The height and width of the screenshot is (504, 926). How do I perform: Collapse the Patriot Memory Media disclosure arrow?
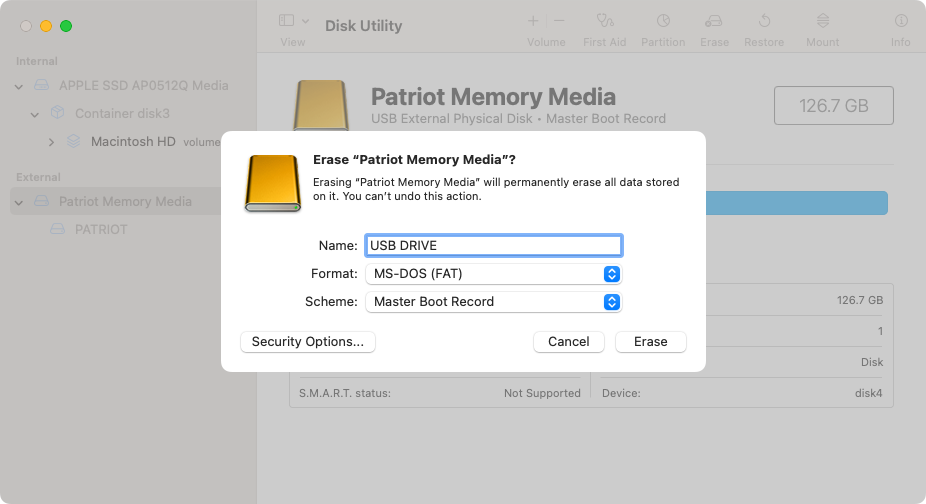tap(19, 202)
